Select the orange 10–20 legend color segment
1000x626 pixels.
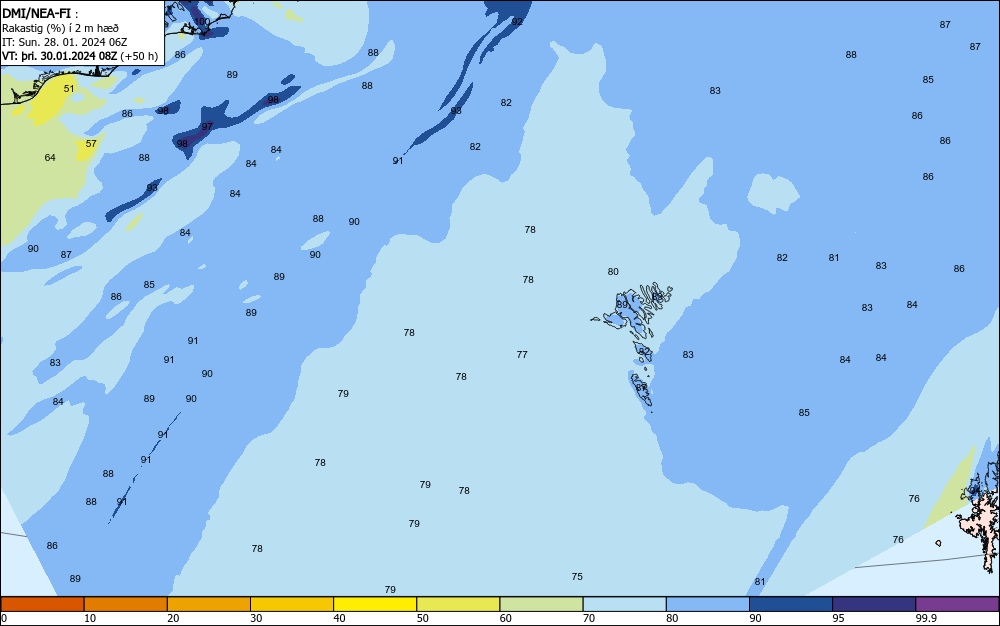[x=126, y=604]
